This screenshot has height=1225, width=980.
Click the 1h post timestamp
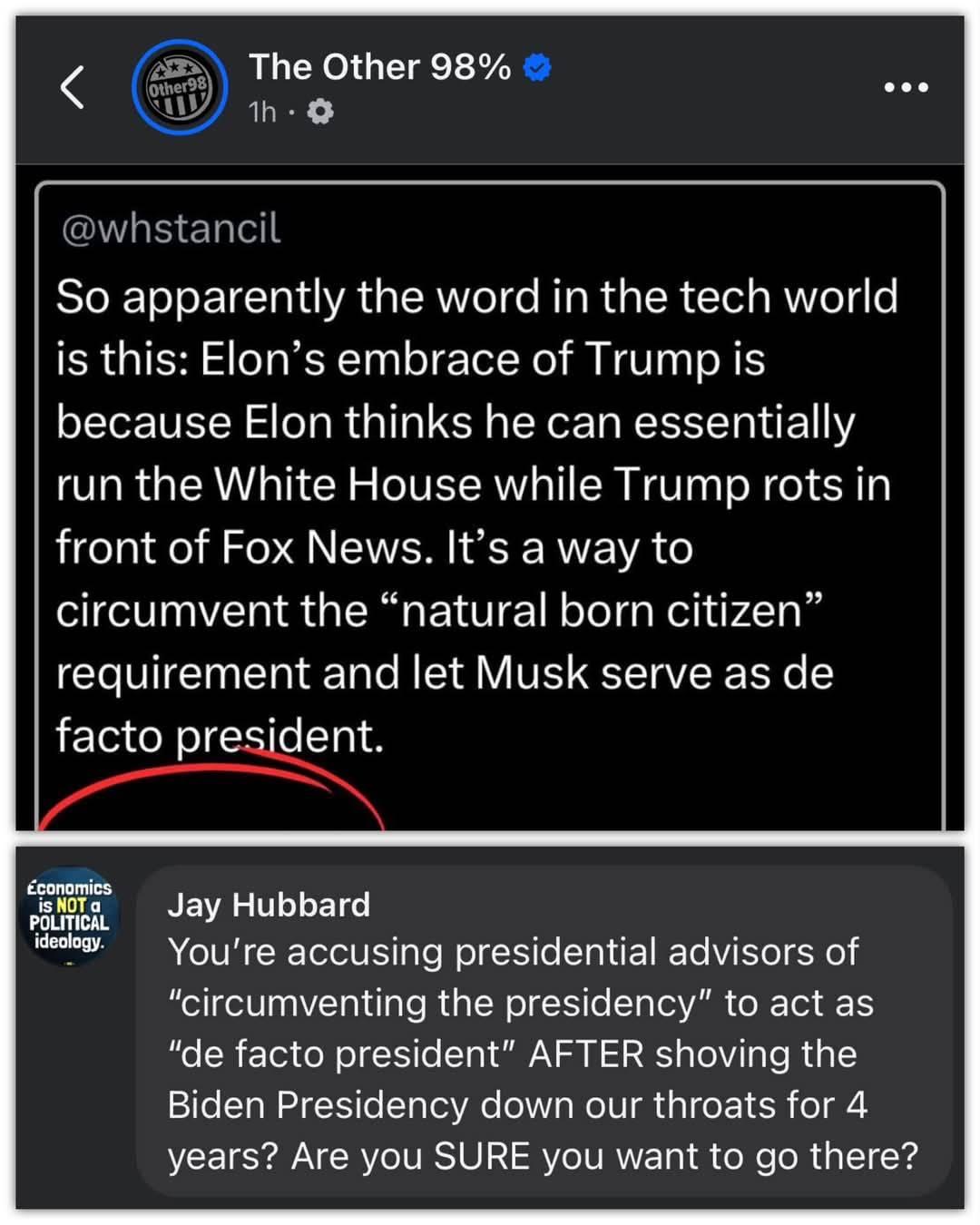(261, 112)
